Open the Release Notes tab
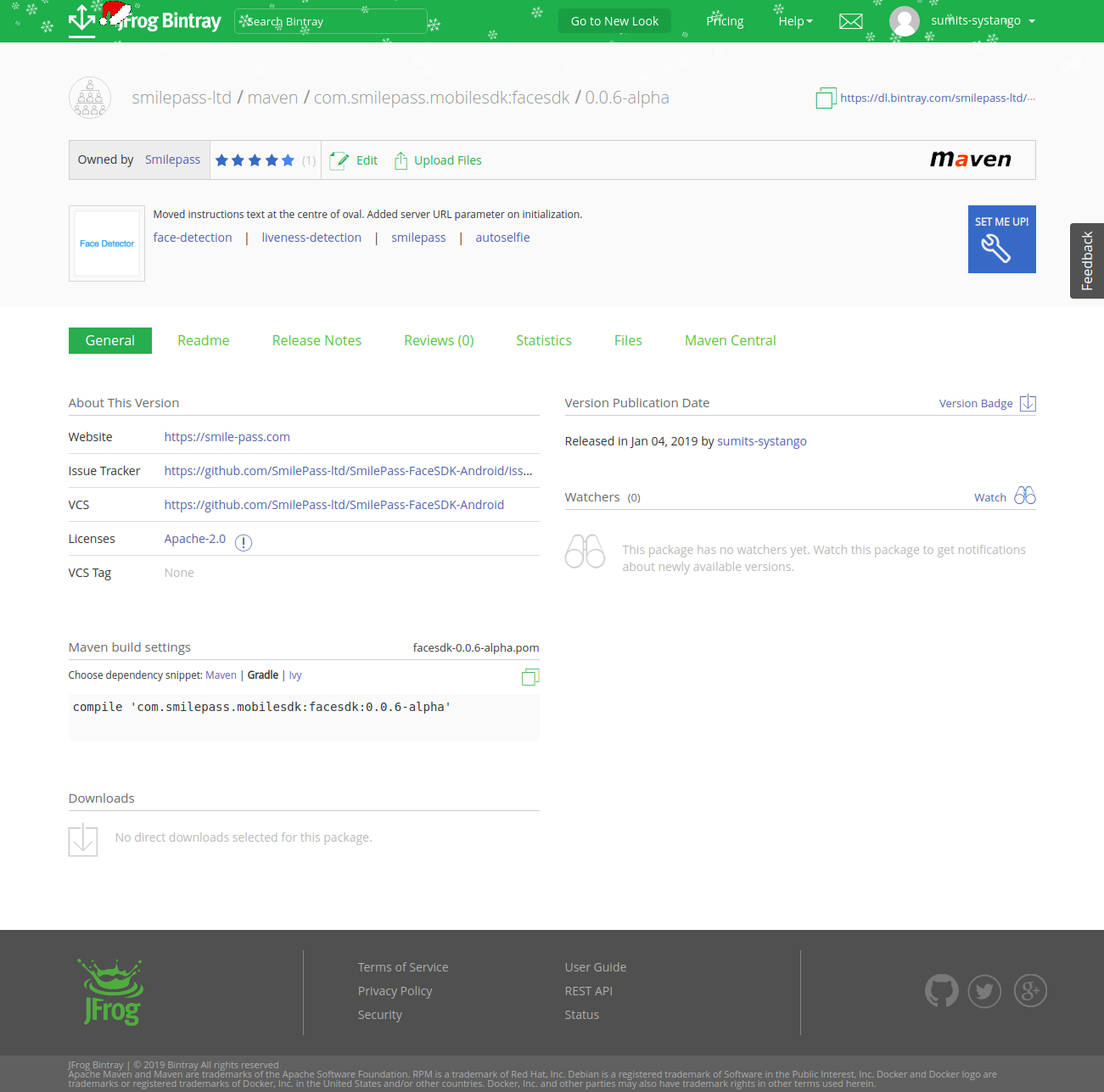The height and width of the screenshot is (1092, 1104). point(317,340)
